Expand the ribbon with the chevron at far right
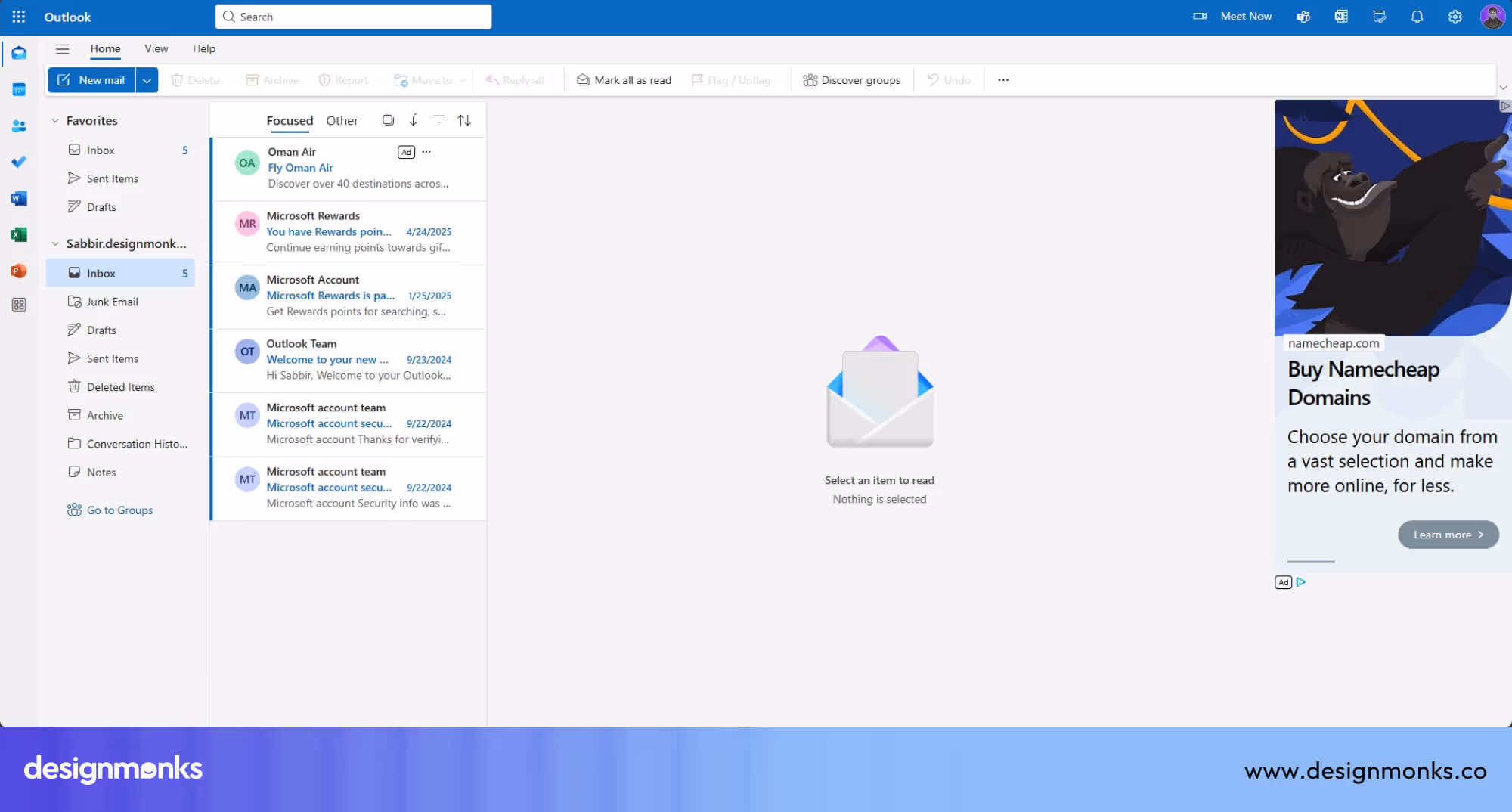 click(x=1503, y=88)
